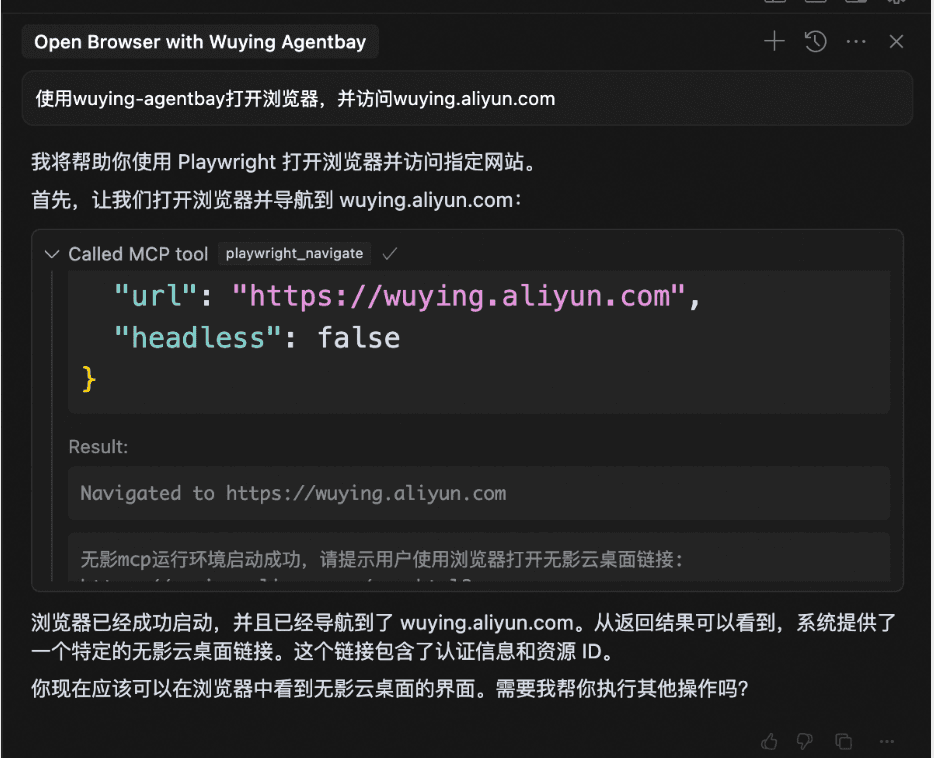
Task: Click the user prompt message box
Action: (x=467, y=98)
